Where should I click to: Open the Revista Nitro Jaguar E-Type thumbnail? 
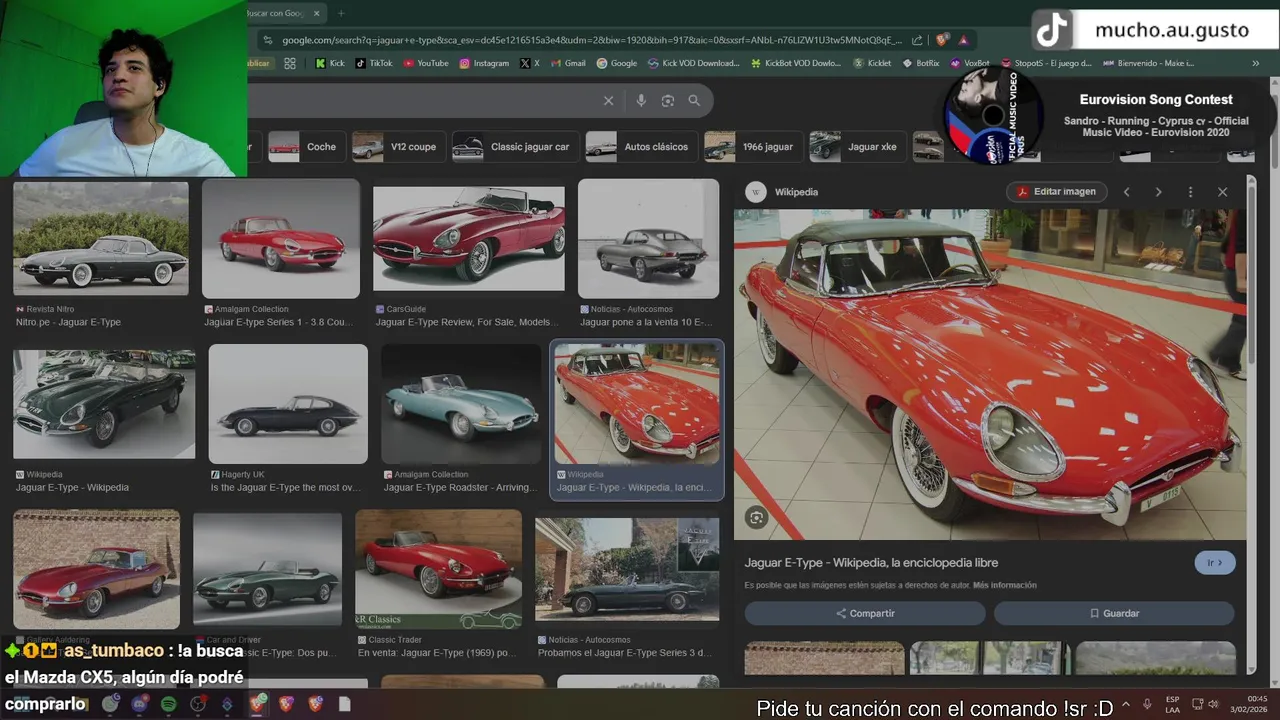101,238
